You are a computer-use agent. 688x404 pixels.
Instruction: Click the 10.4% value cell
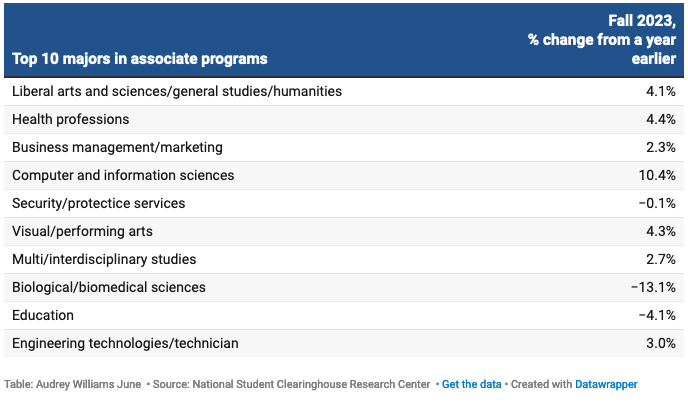(x=657, y=175)
